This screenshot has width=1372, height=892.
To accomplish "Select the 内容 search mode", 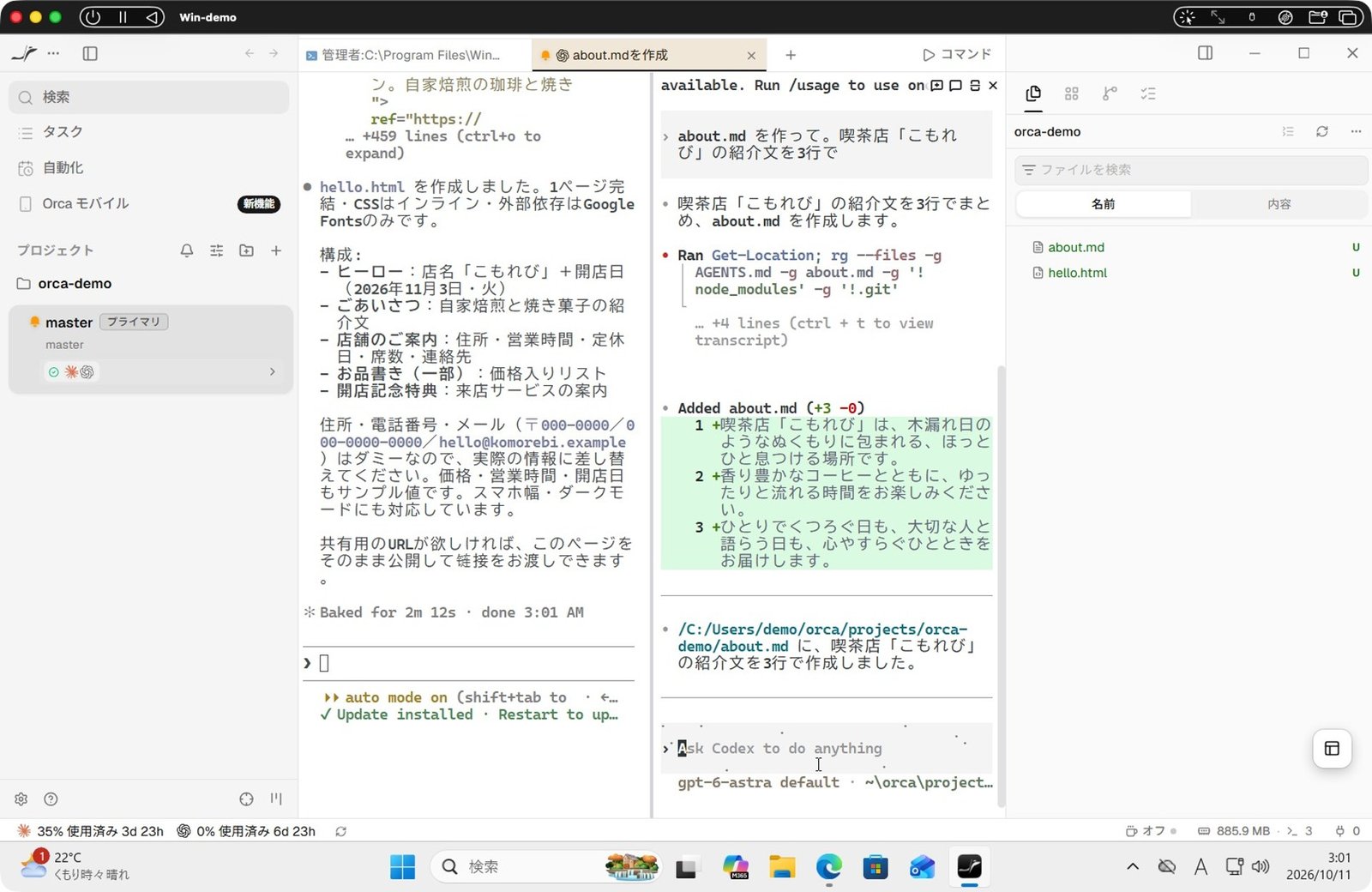I will click(x=1279, y=204).
